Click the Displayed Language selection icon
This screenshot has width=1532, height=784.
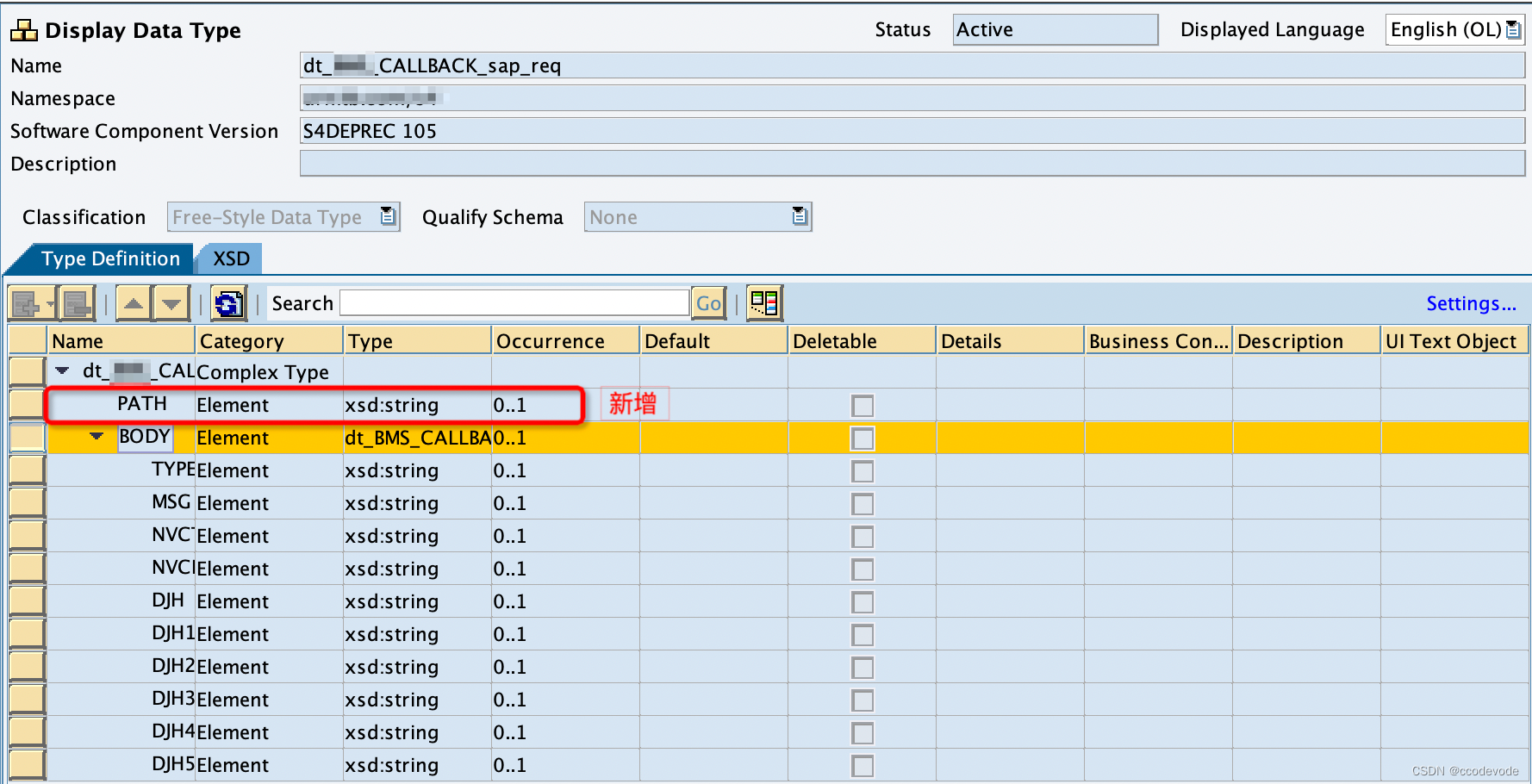point(1512,28)
